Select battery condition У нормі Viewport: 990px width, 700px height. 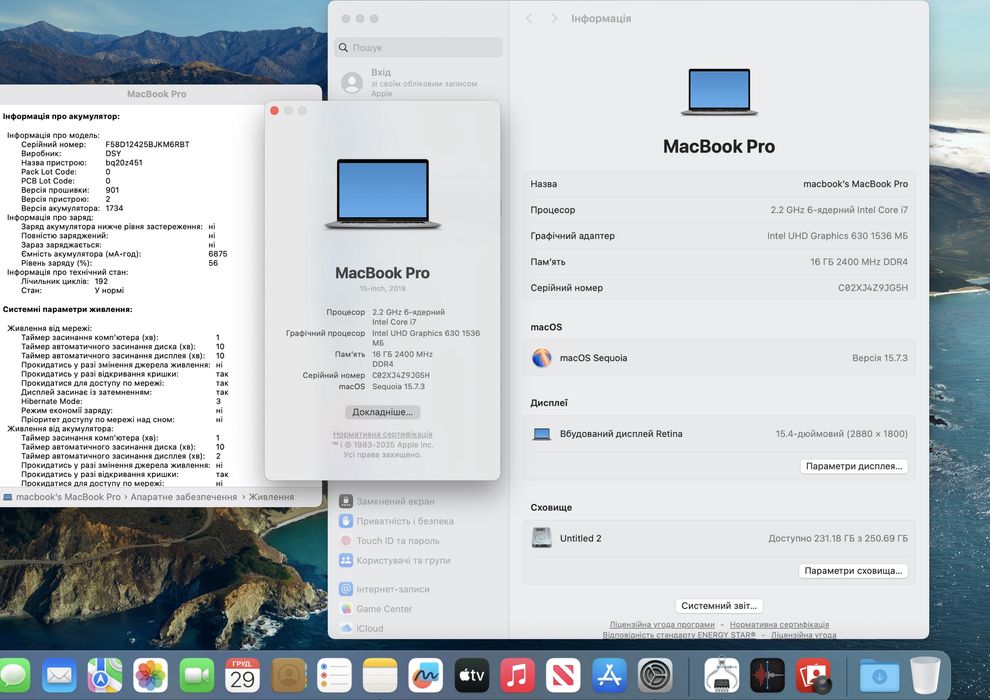(x=109, y=290)
